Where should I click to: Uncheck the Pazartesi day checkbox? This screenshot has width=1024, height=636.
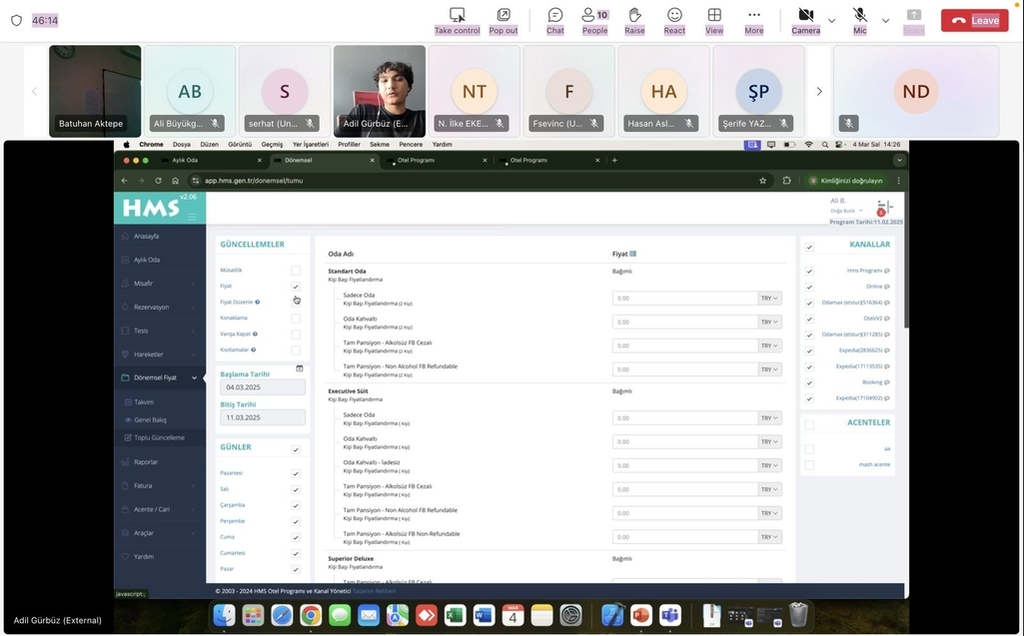(x=295, y=473)
